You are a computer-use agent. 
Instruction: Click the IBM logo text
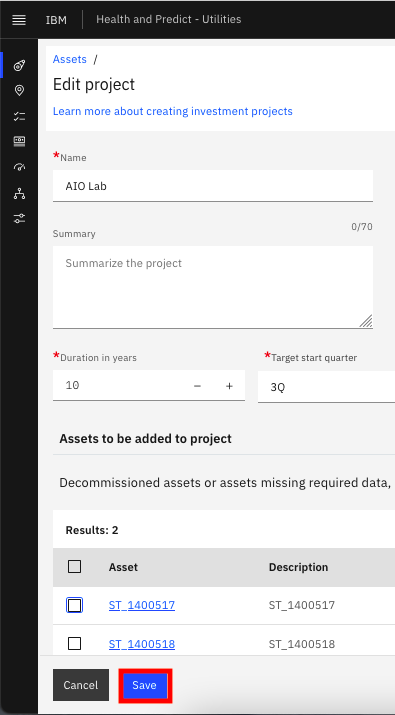point(56,20)
